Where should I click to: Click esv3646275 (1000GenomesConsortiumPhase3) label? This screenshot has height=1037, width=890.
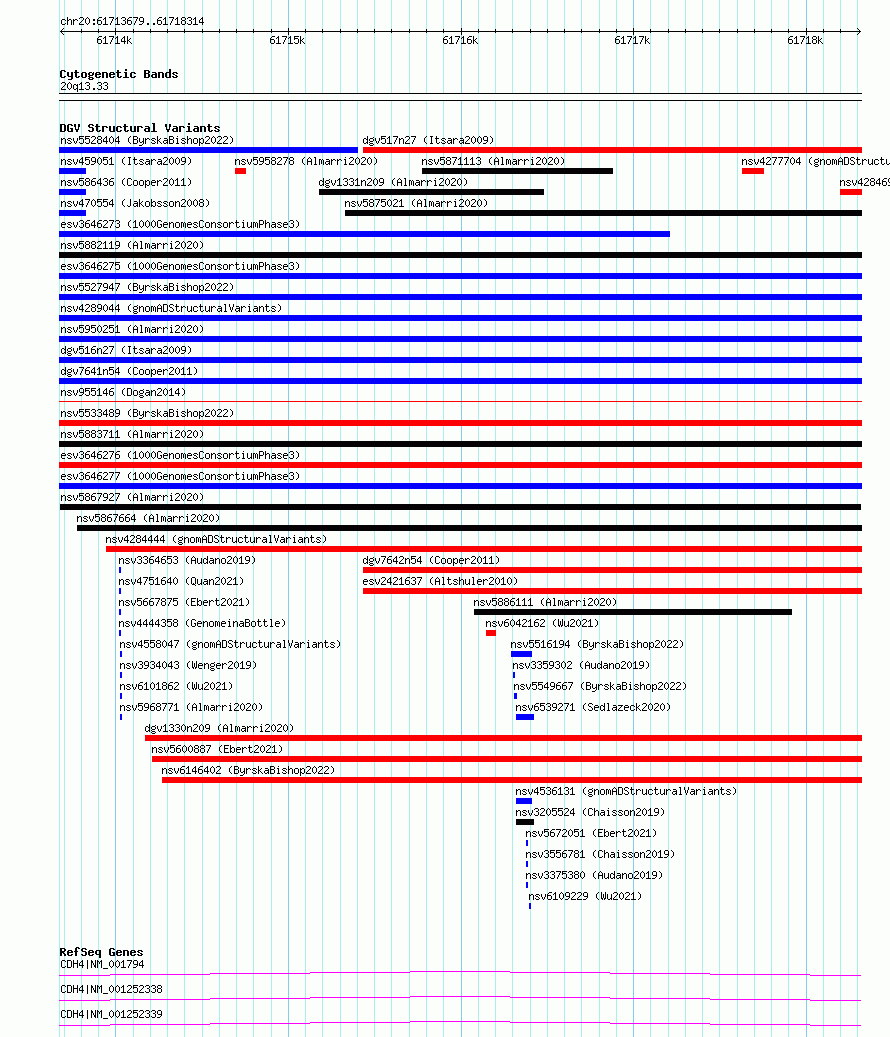pos(180,267)
